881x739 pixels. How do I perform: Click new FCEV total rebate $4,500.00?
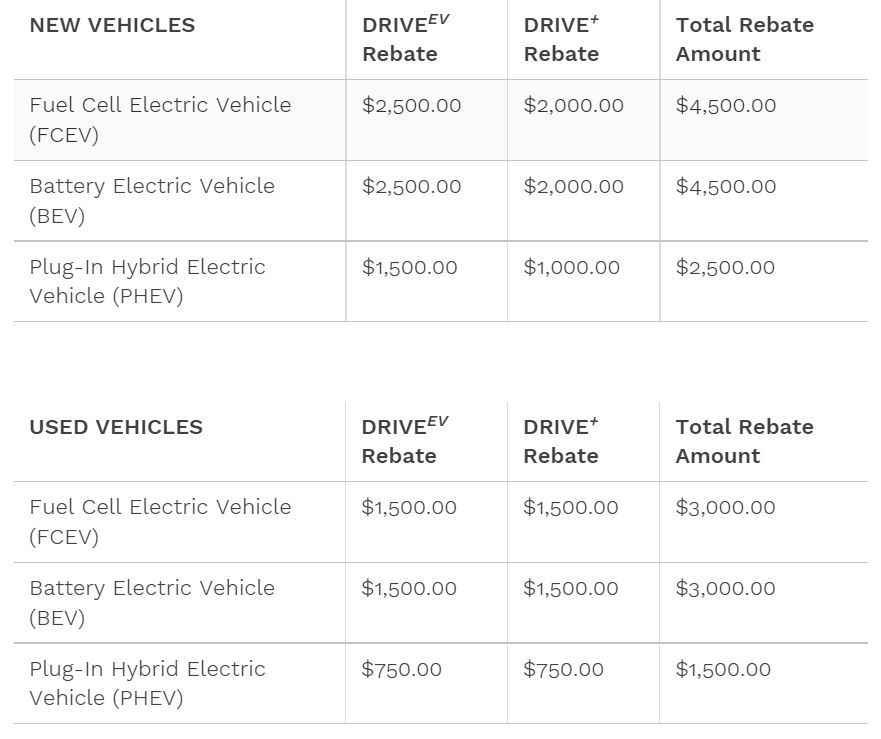pos(725,105)
